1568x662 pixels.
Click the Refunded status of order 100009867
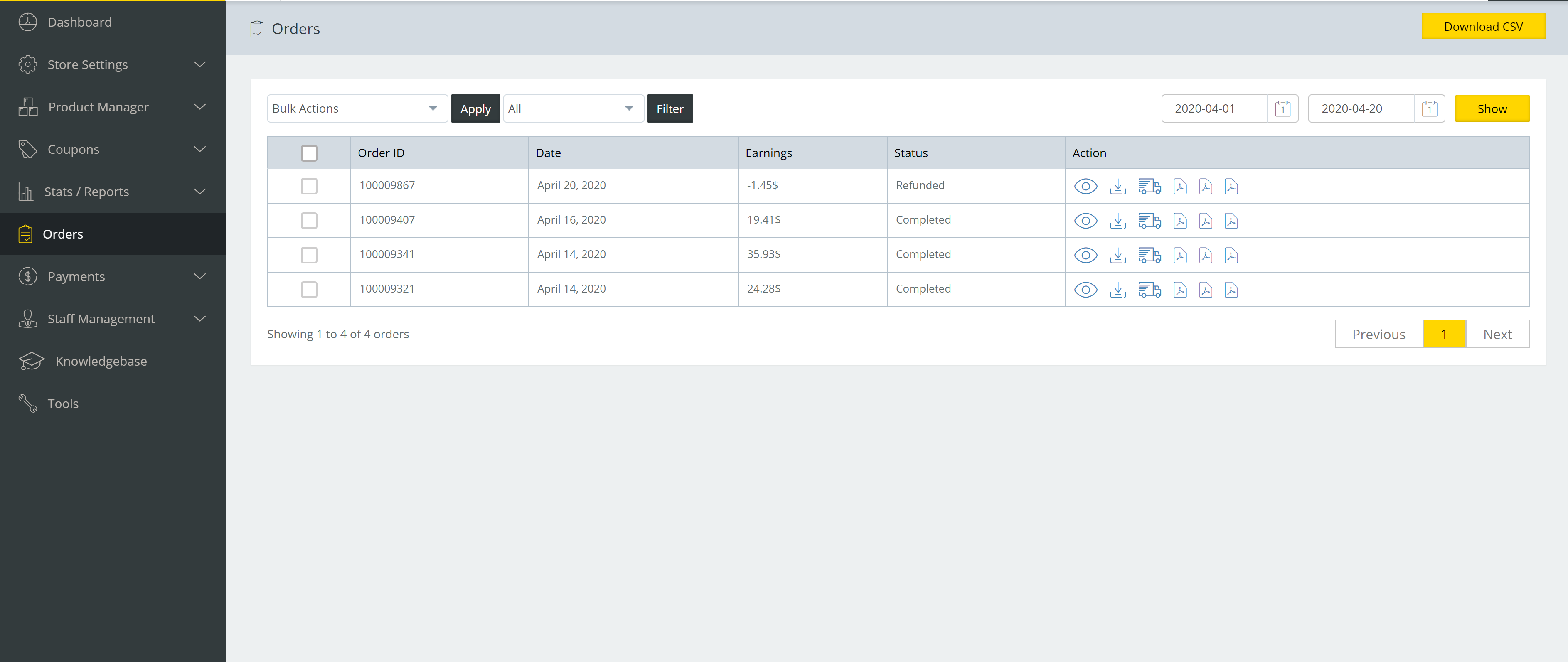tap(920, 186)
